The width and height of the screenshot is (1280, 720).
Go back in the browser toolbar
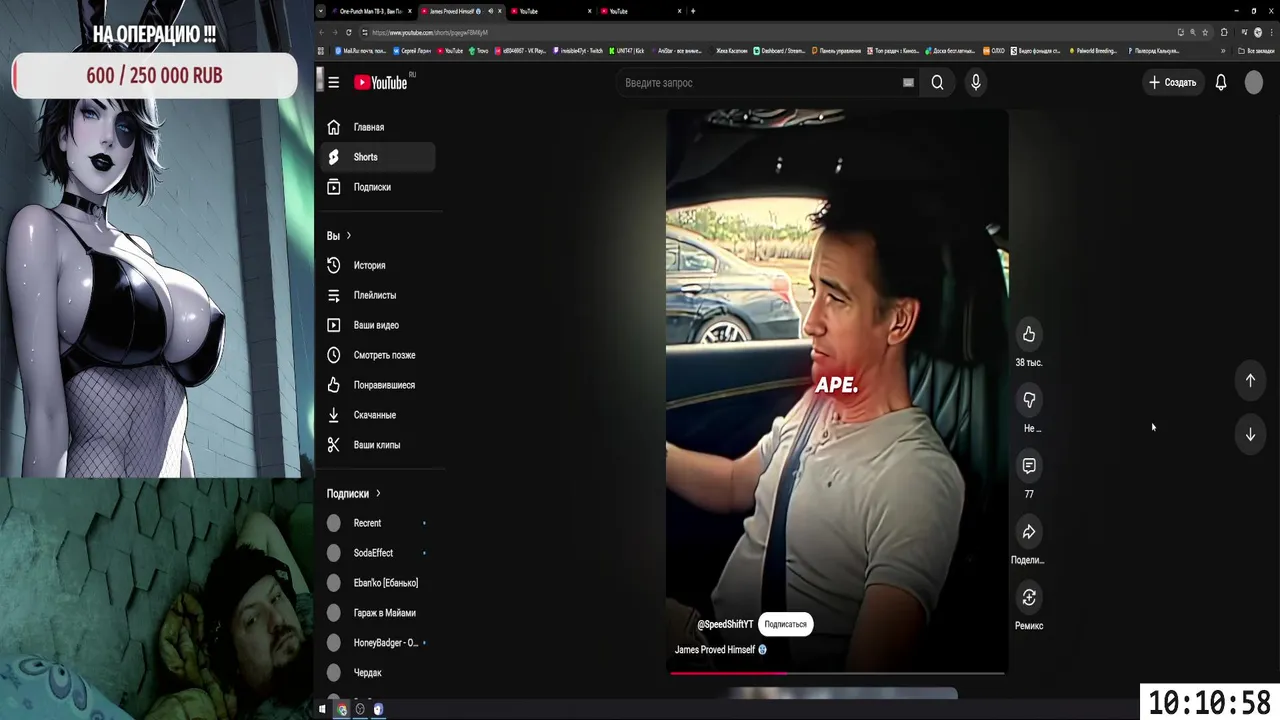click(322, 32)
